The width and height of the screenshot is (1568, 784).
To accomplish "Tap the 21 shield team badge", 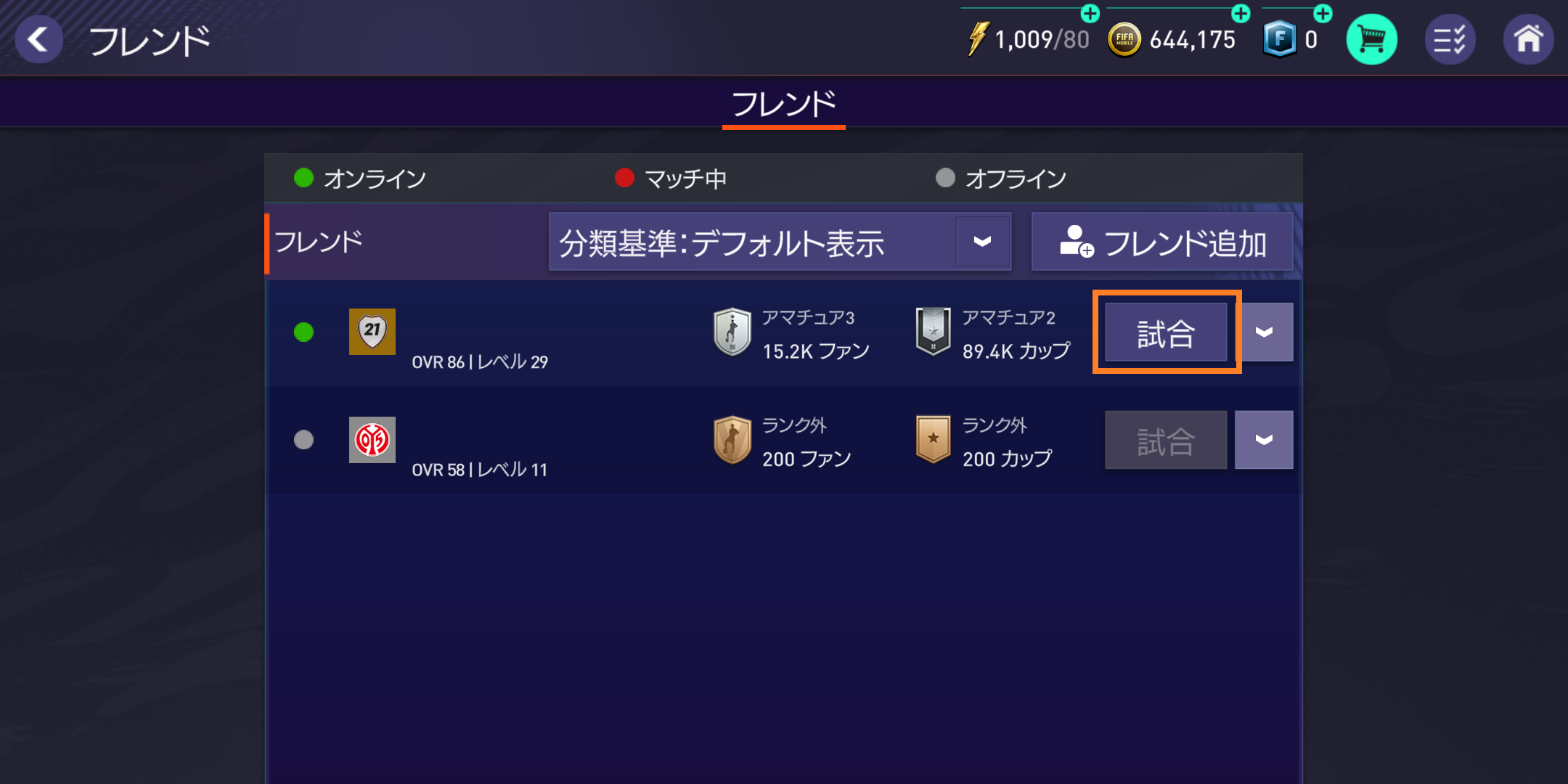I will point(372,332).
